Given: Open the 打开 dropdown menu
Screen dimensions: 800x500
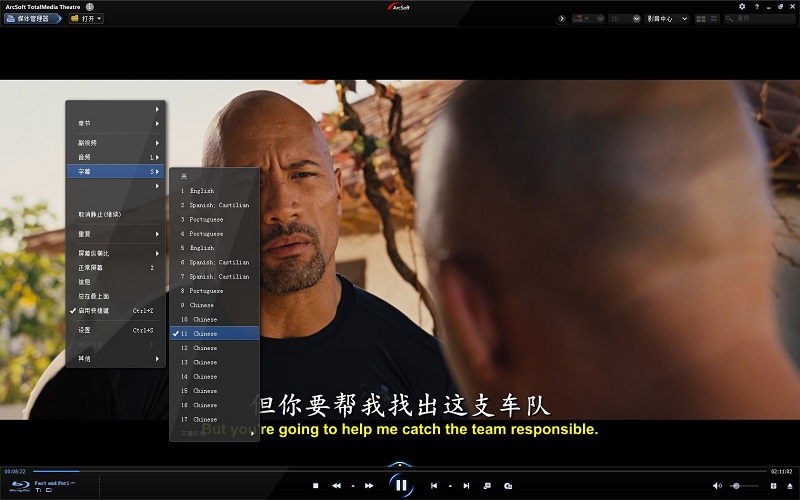Looking at the screenshot, I should click(86, 18).
